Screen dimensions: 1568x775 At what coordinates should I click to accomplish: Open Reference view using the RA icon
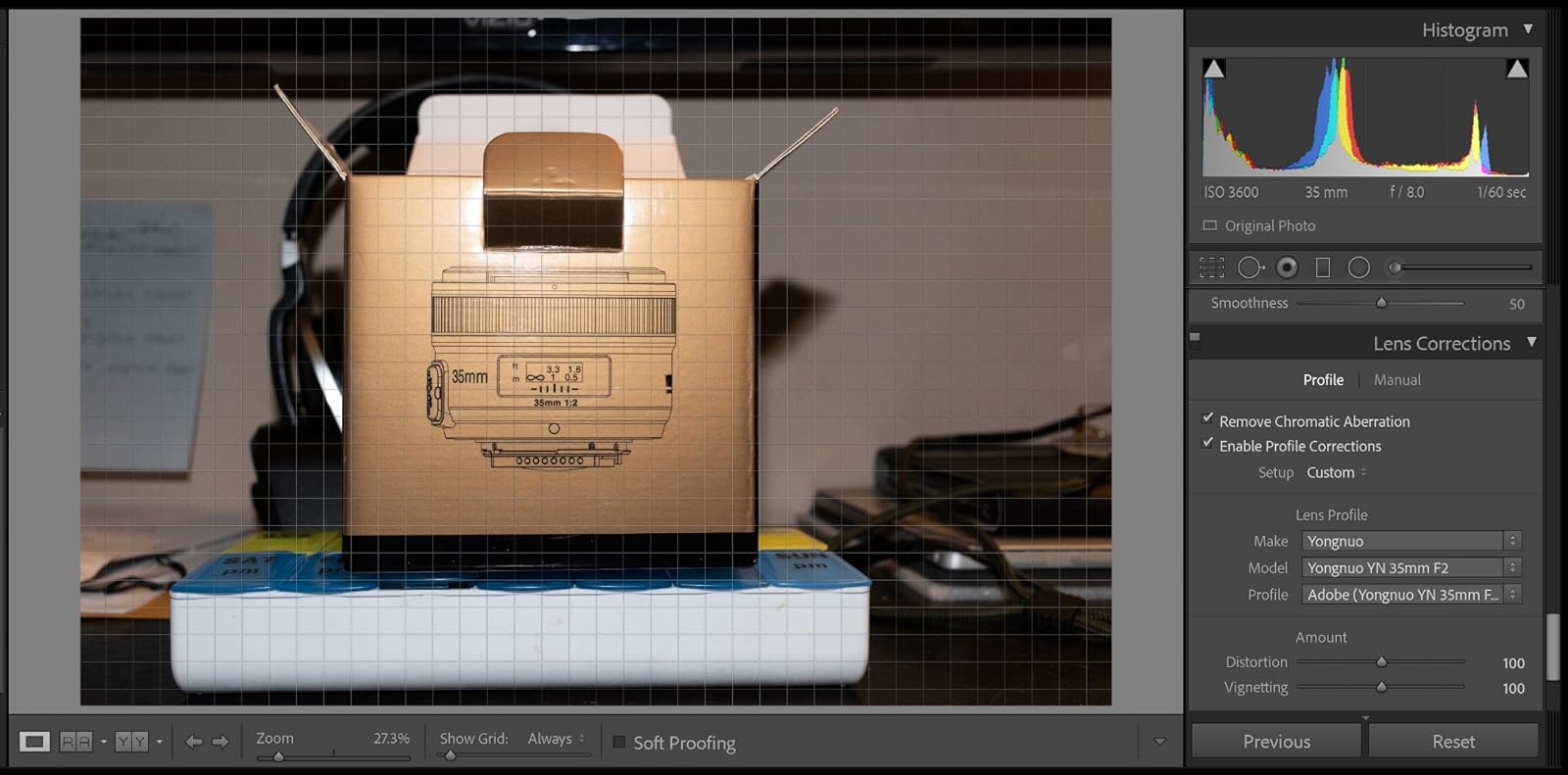(75, 742)
